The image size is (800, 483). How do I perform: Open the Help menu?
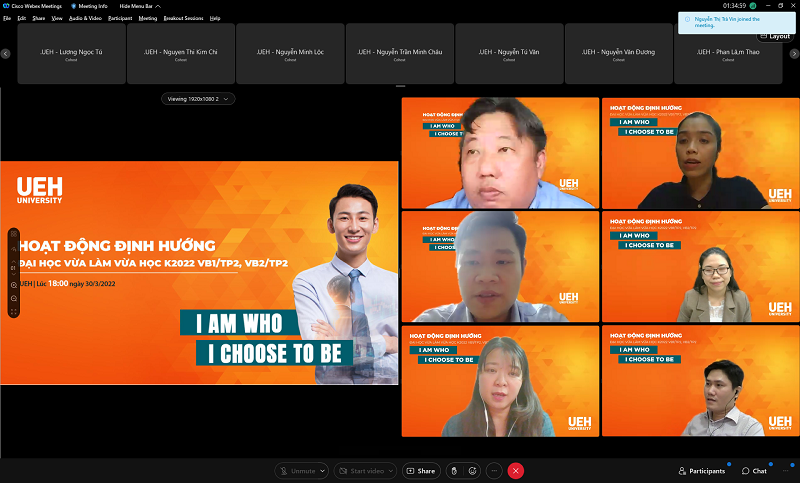215,18
